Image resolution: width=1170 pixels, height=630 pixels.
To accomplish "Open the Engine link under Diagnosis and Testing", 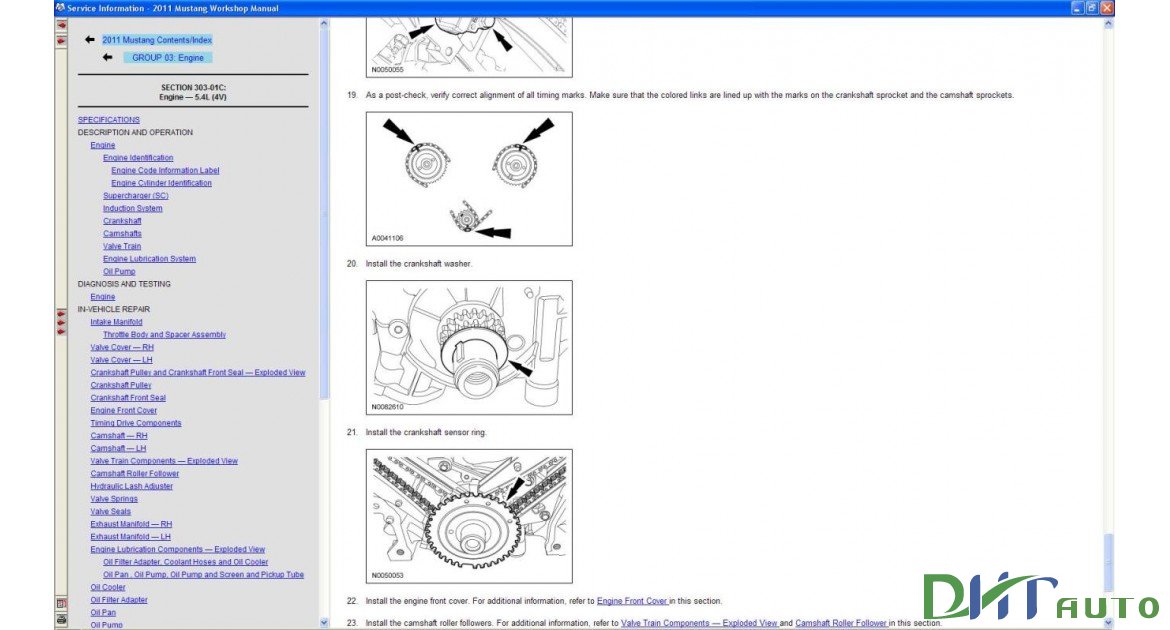I will (103, 296).
